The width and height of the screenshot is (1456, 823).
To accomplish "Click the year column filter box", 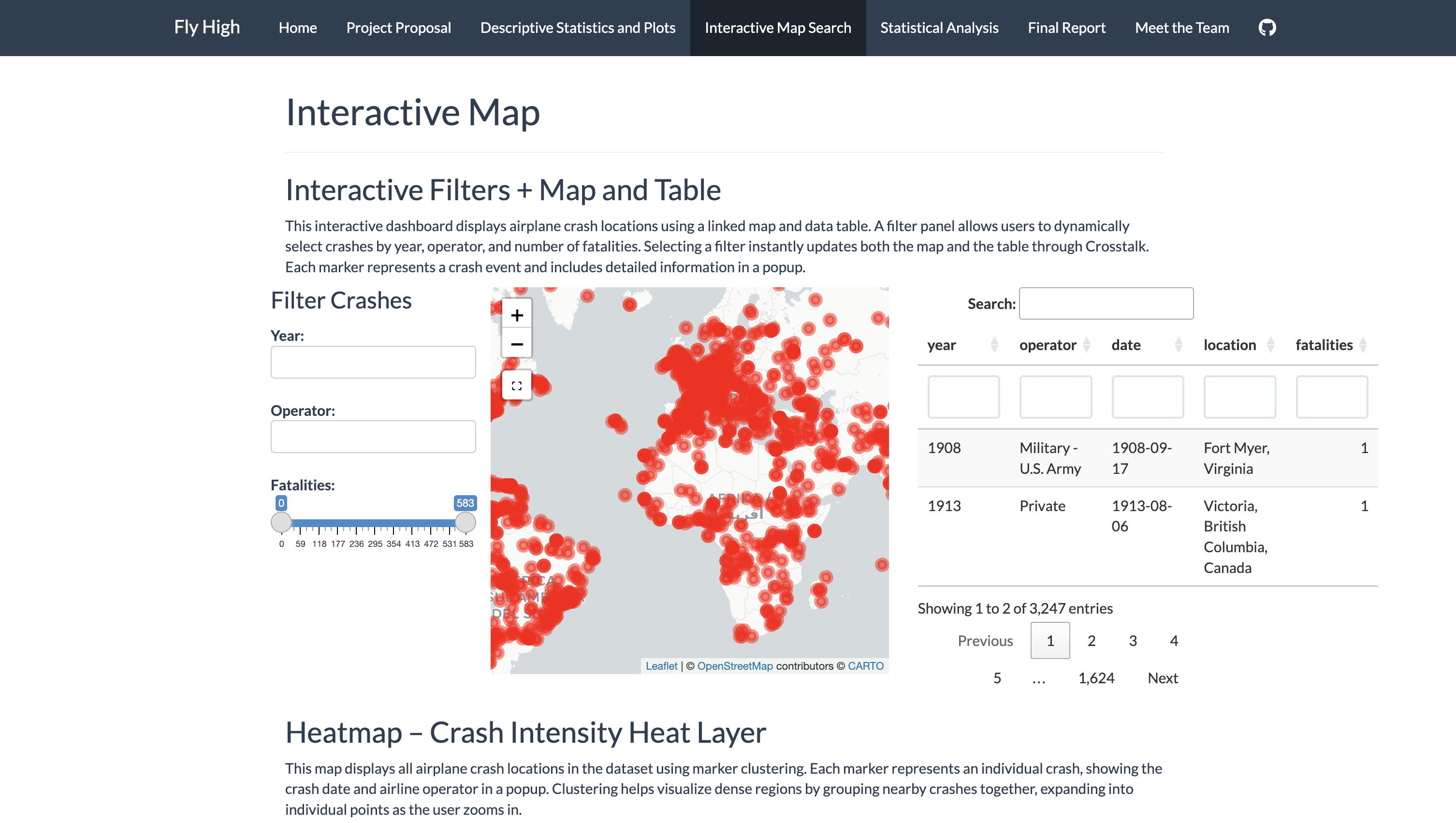I will (963, 397).
